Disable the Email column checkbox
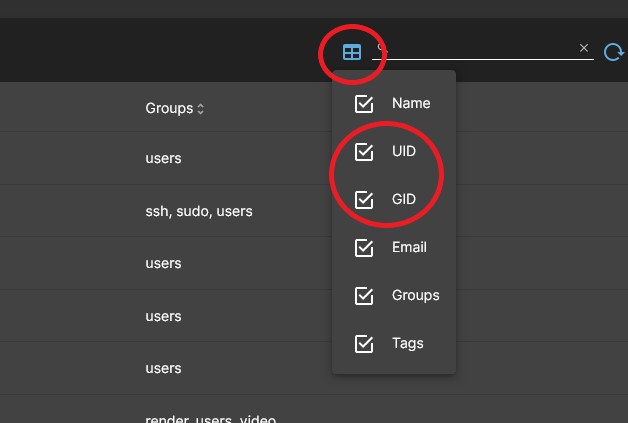Viewport: 628px width, 423px height. point(364,247)
